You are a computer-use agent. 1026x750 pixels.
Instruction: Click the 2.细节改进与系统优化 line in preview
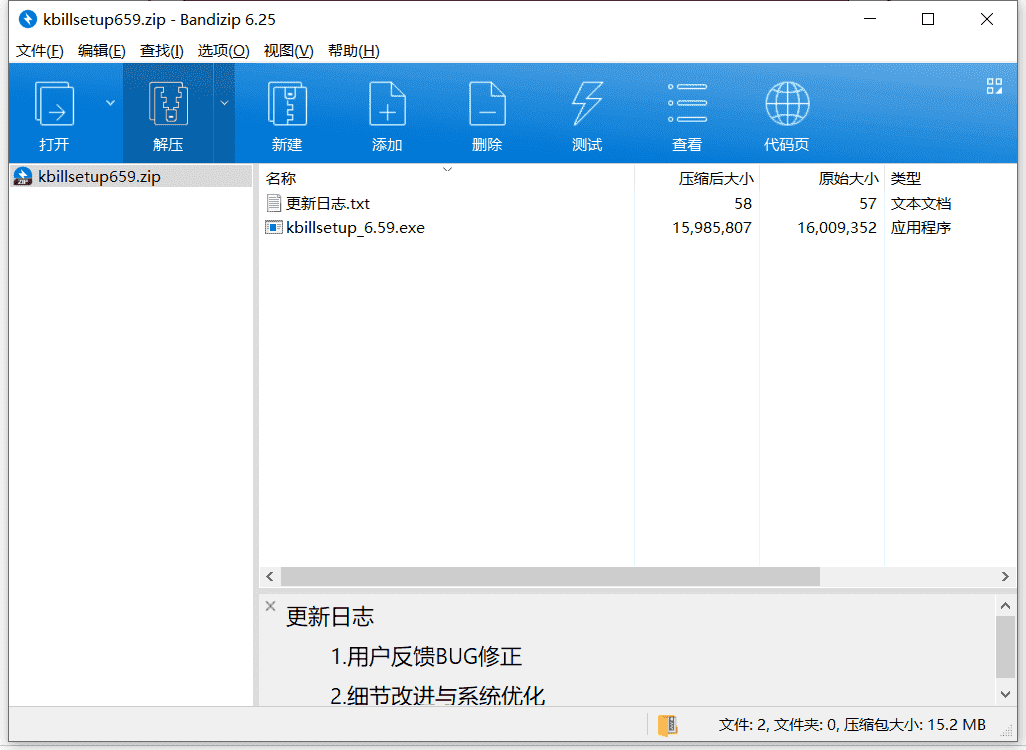tap(437, 696)
